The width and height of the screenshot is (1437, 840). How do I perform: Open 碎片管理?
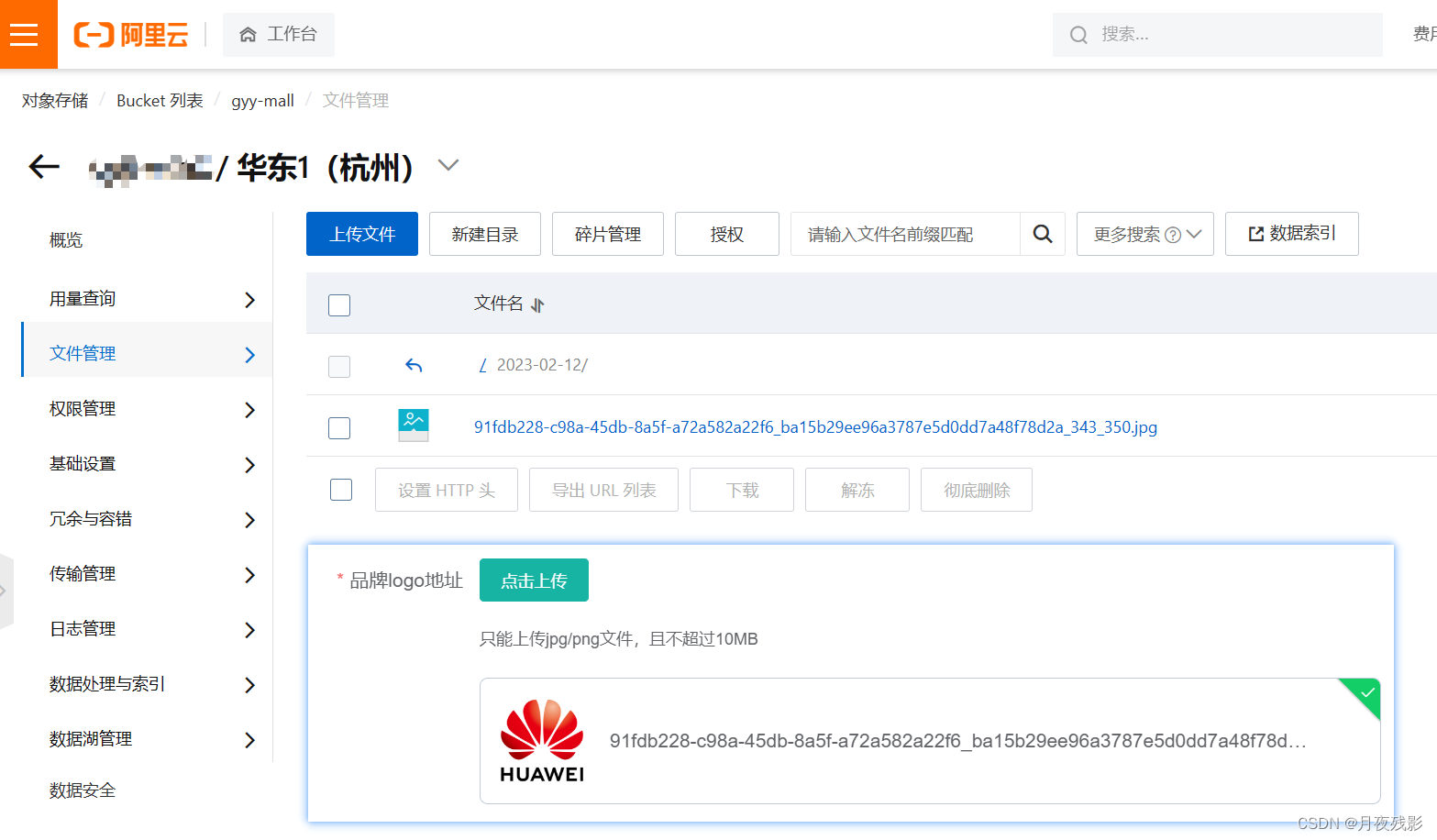[x=608, y=234]
